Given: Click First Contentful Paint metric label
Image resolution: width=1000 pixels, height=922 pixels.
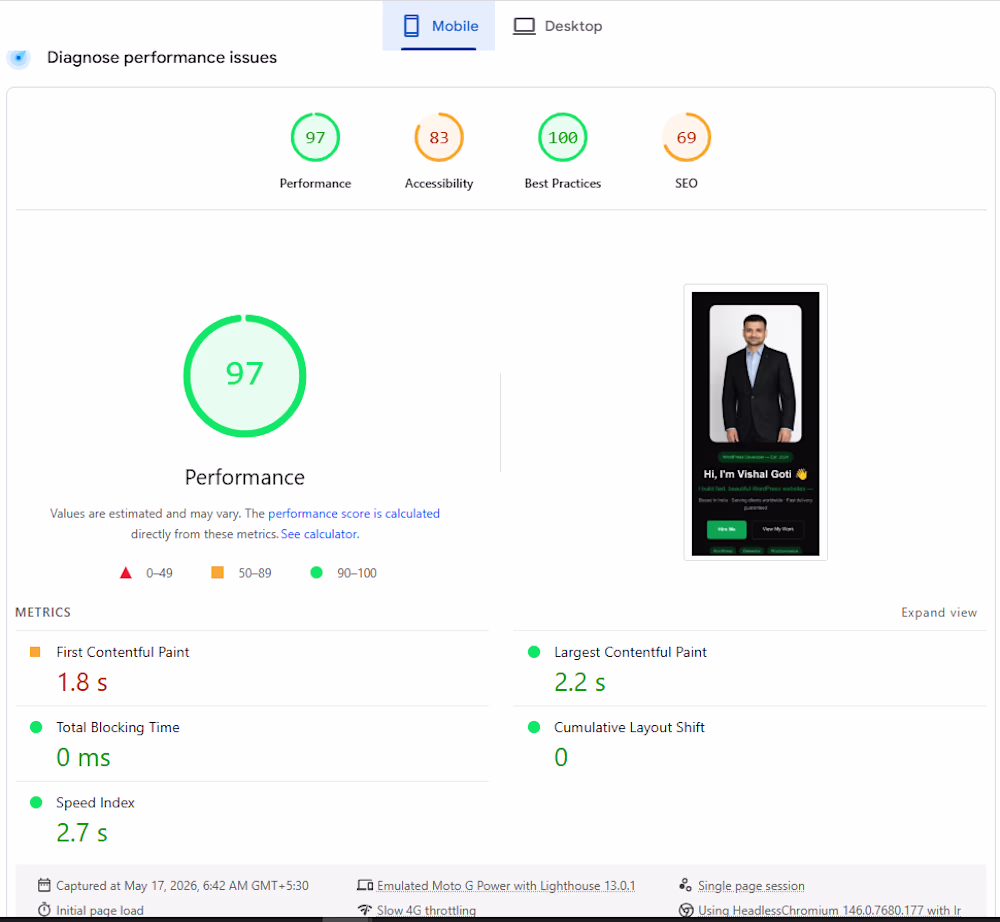Looking at the screenshot, I should (123, 652).
